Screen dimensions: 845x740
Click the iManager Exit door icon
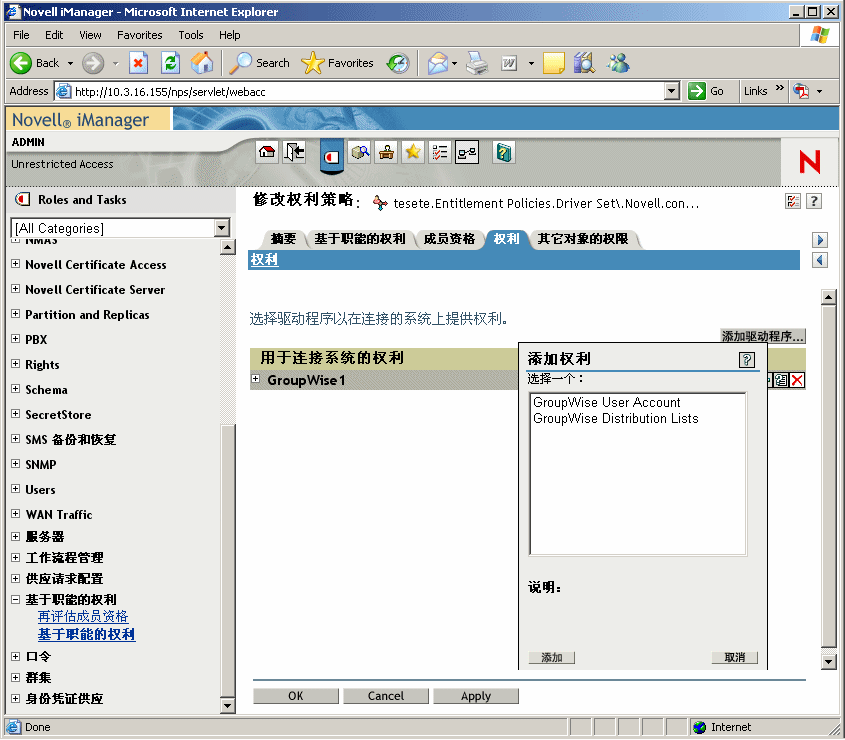pos(294,153)
